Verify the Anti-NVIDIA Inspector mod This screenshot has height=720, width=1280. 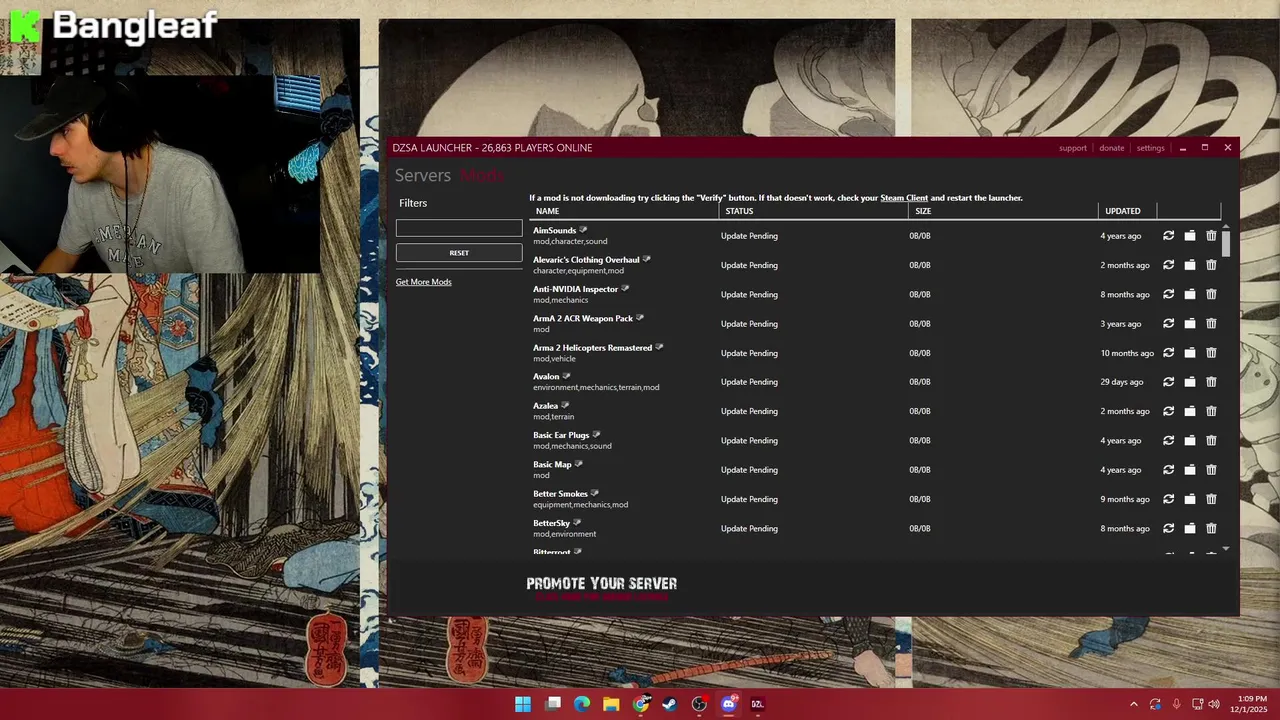pos(1168,295)
